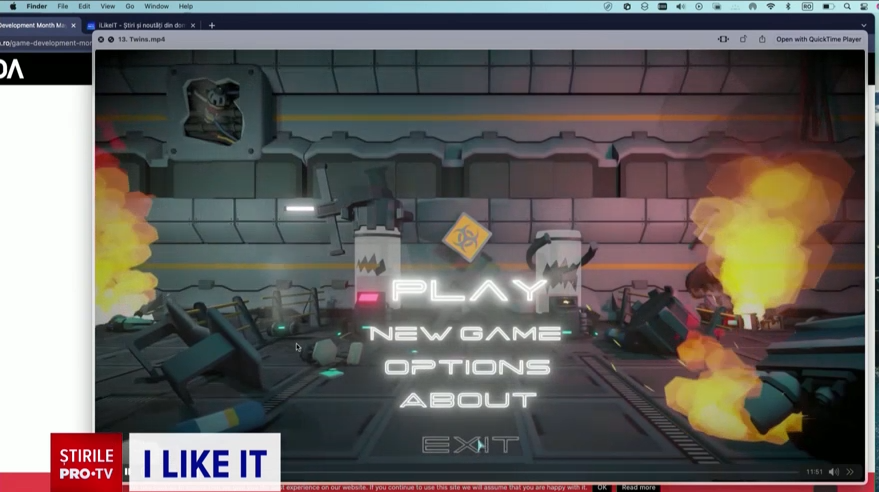Click the Rotate icon in Quick Look toolbar
The height and width of the screenshot is (492, 879).
coord(743,39)
